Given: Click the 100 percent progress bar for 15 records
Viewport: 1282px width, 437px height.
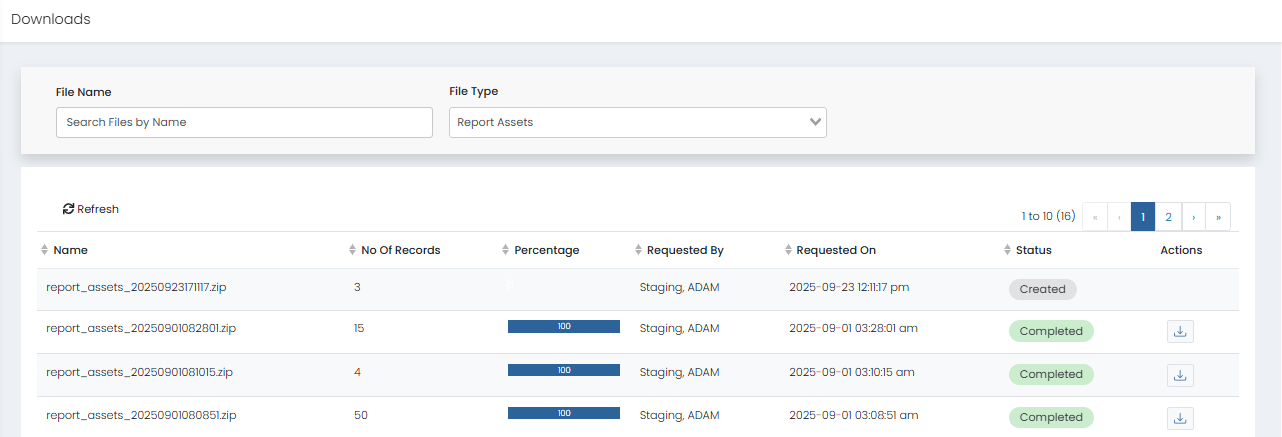Looking at the screenshot, I should click(564, 327).
